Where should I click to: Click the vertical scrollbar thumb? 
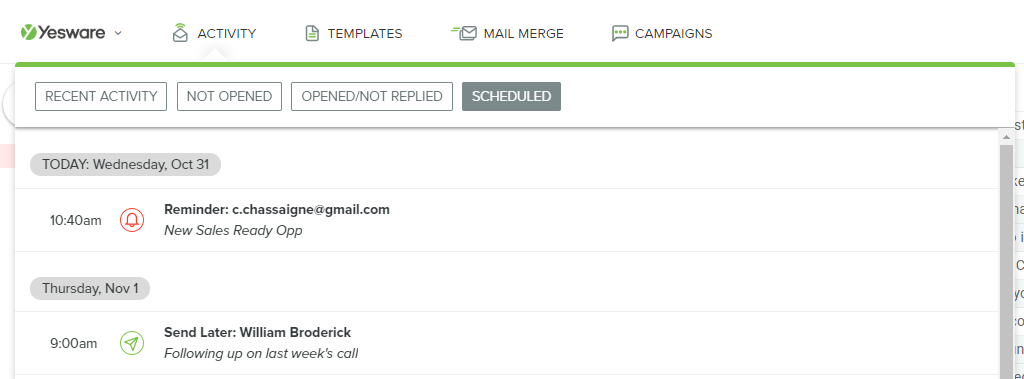(1006, 261)
